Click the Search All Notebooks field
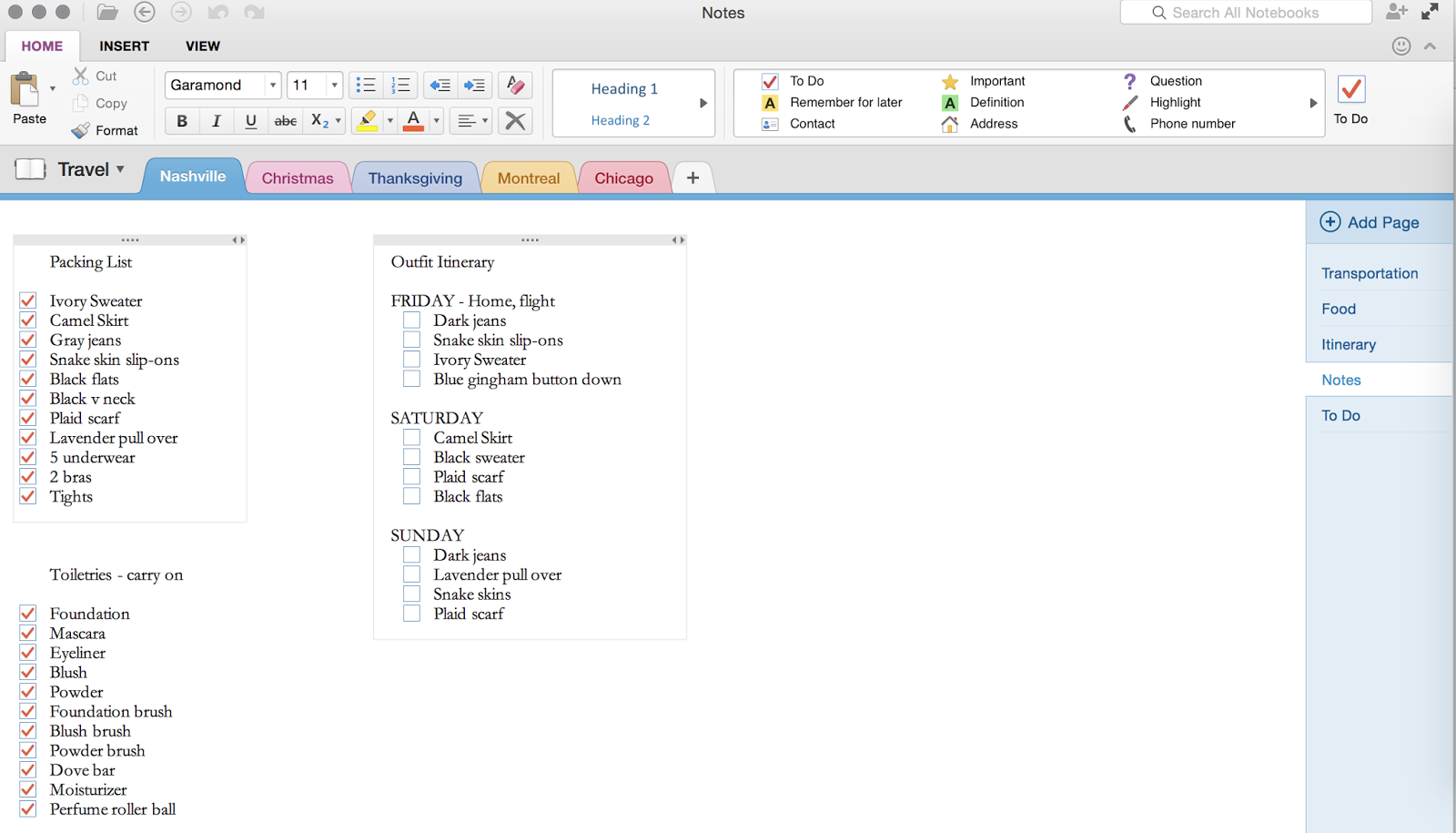Viewport: 1456px width, 833px height. click(x=1246, y=13)
